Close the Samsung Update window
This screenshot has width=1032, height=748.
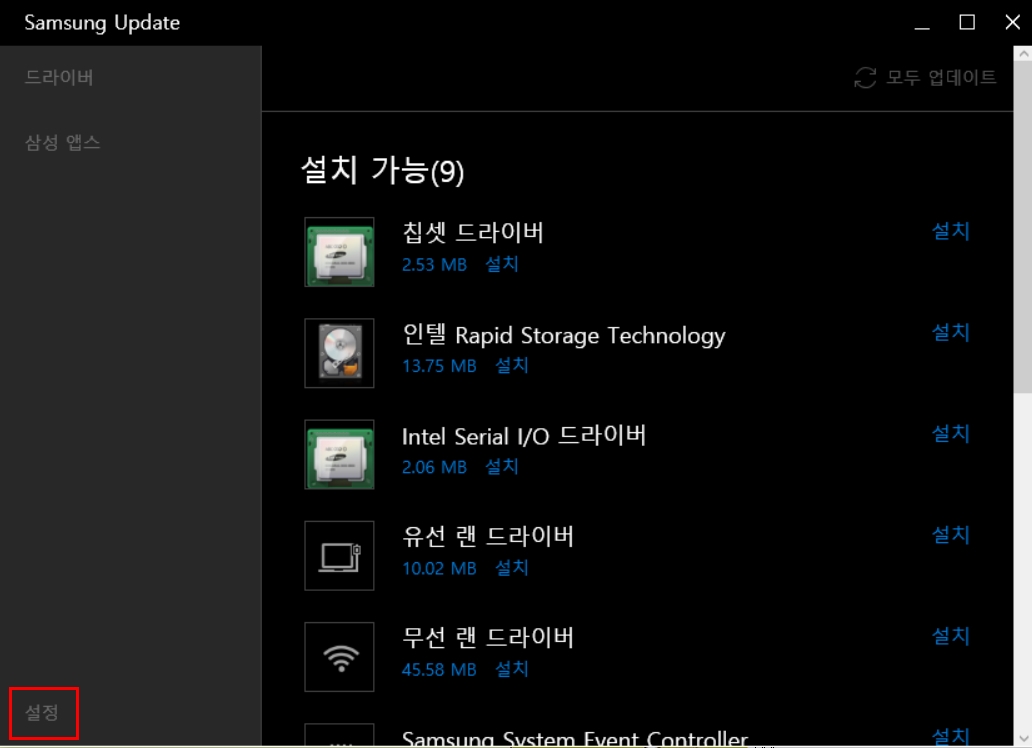tap(1012, 22)
